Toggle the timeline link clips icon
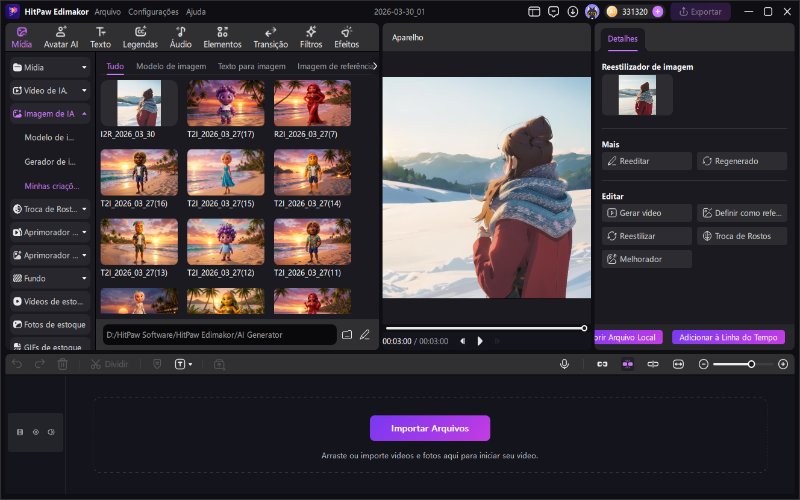The width and height of the screenshot is (800, 500). 602,364
